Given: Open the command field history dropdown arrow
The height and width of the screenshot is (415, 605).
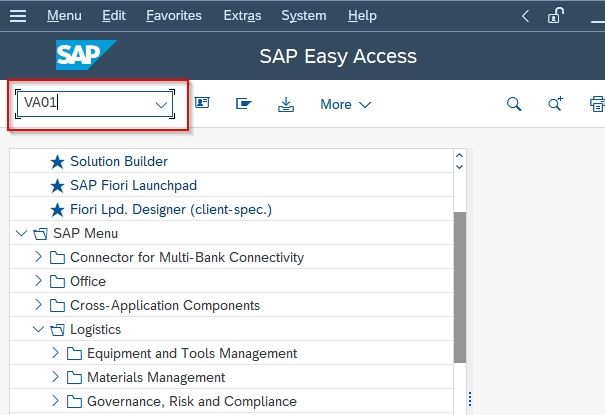Looking at the screenshot, I should click(161, 105).
